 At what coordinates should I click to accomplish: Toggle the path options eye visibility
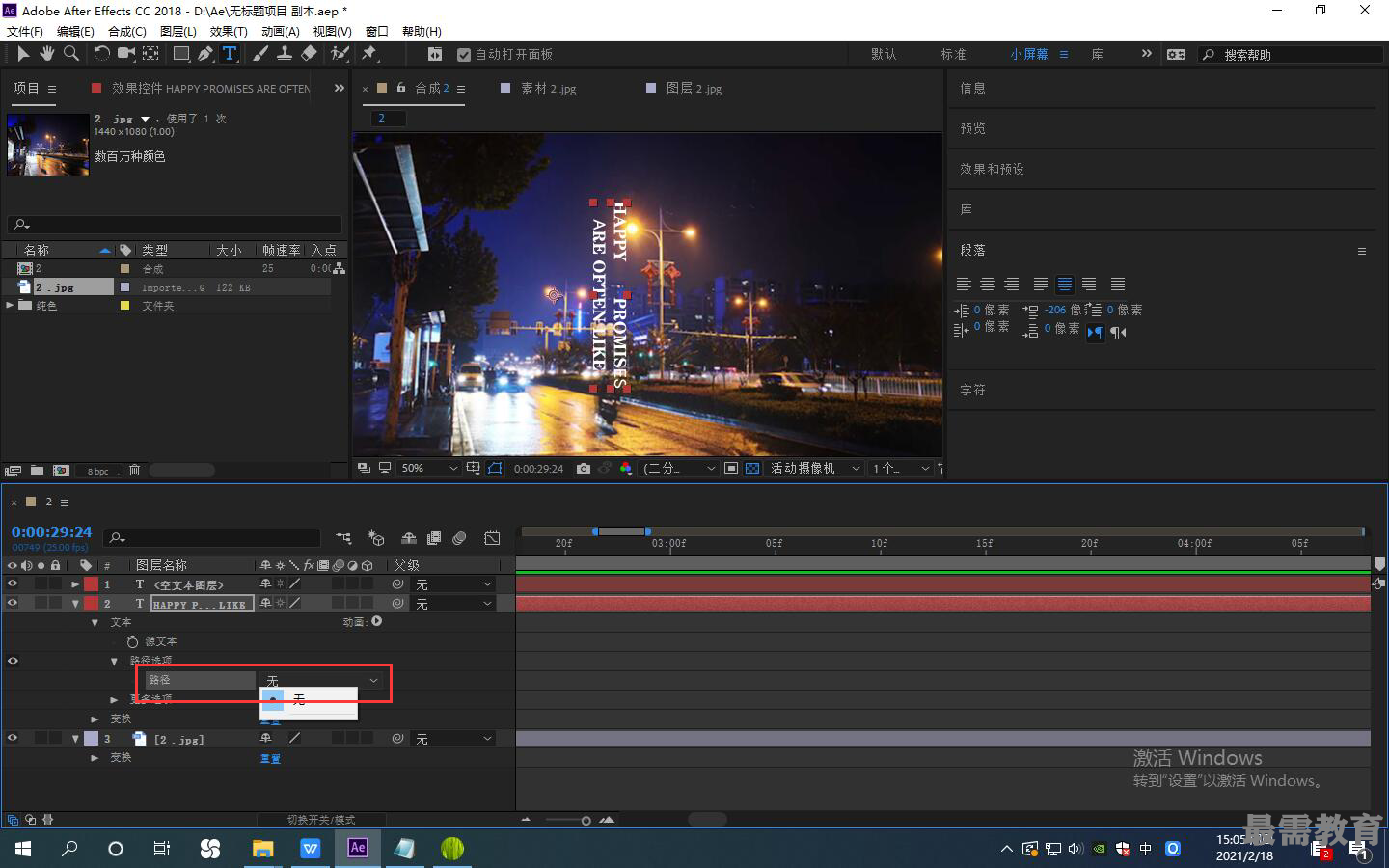pos(13,661)
